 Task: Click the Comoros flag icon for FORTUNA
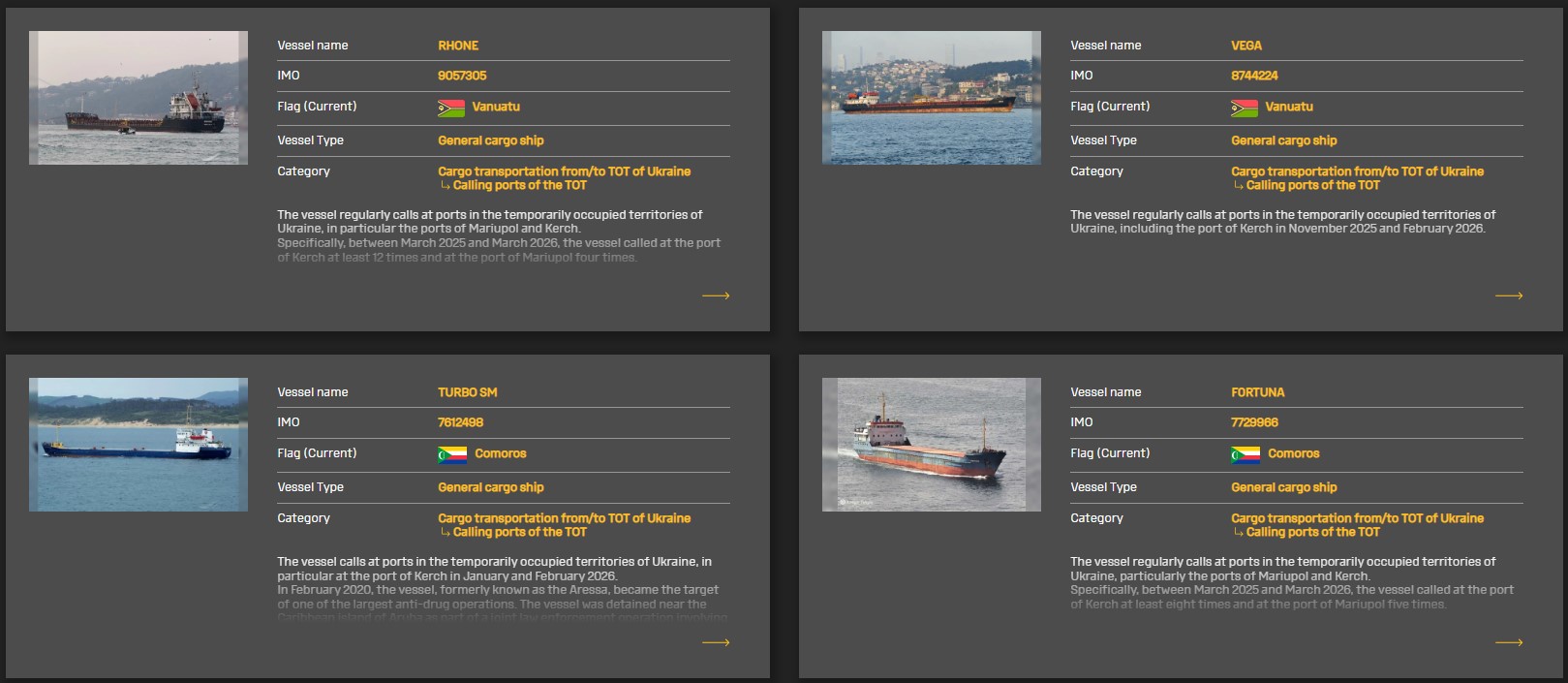point(1245,454)
